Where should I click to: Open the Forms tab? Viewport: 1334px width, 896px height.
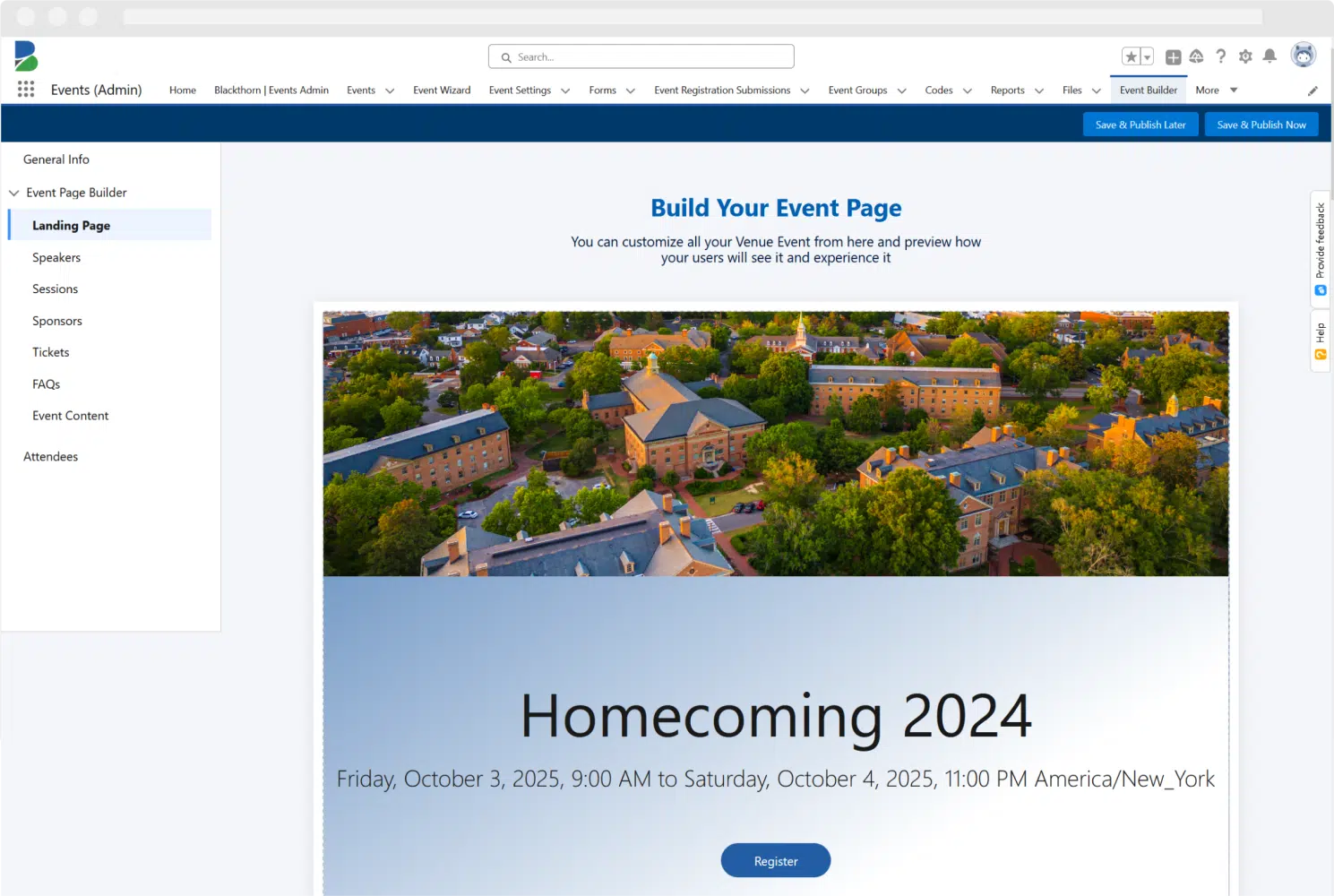[x=602, y=90]
